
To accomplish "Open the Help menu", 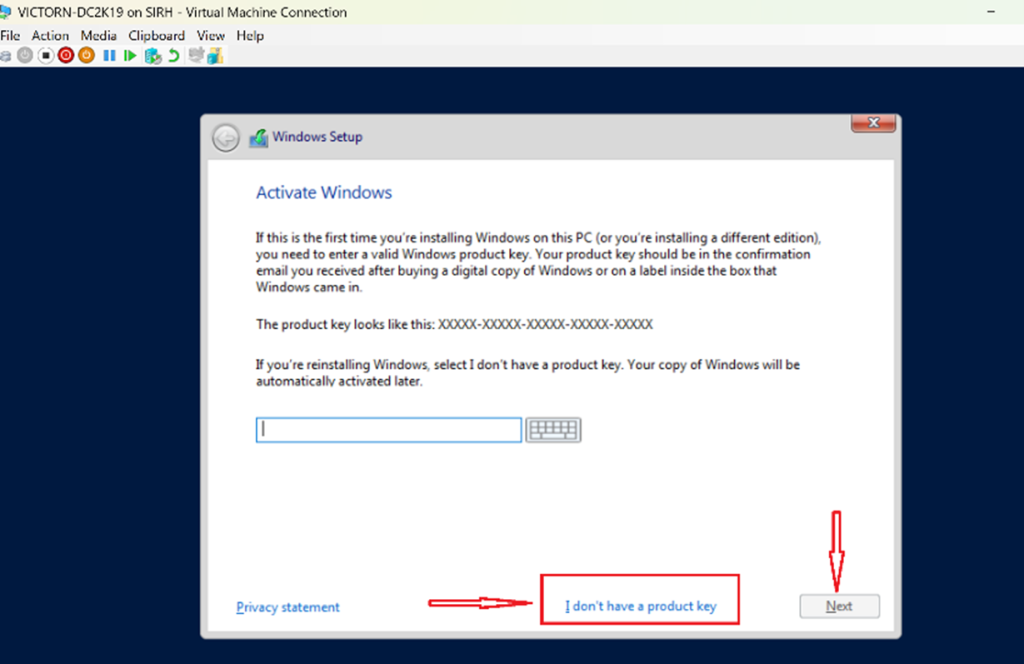I will point(250,35).
